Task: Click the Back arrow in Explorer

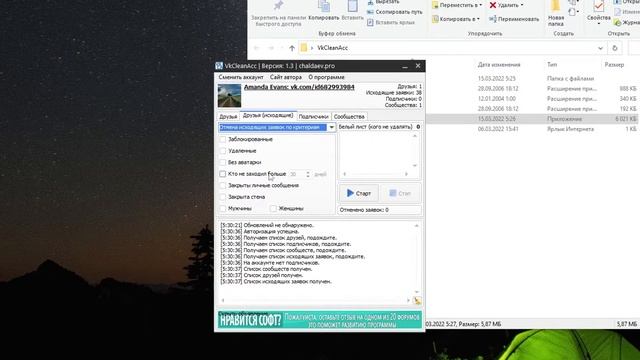Action: point(257,48)
